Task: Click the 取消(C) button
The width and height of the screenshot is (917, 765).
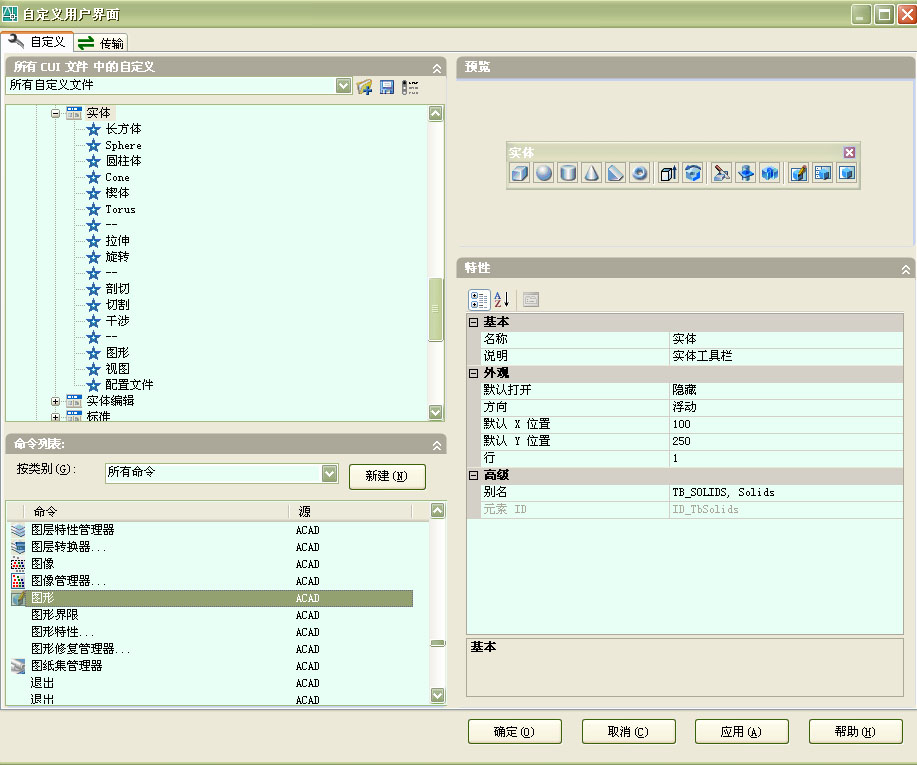Action: tap(629, 732)
